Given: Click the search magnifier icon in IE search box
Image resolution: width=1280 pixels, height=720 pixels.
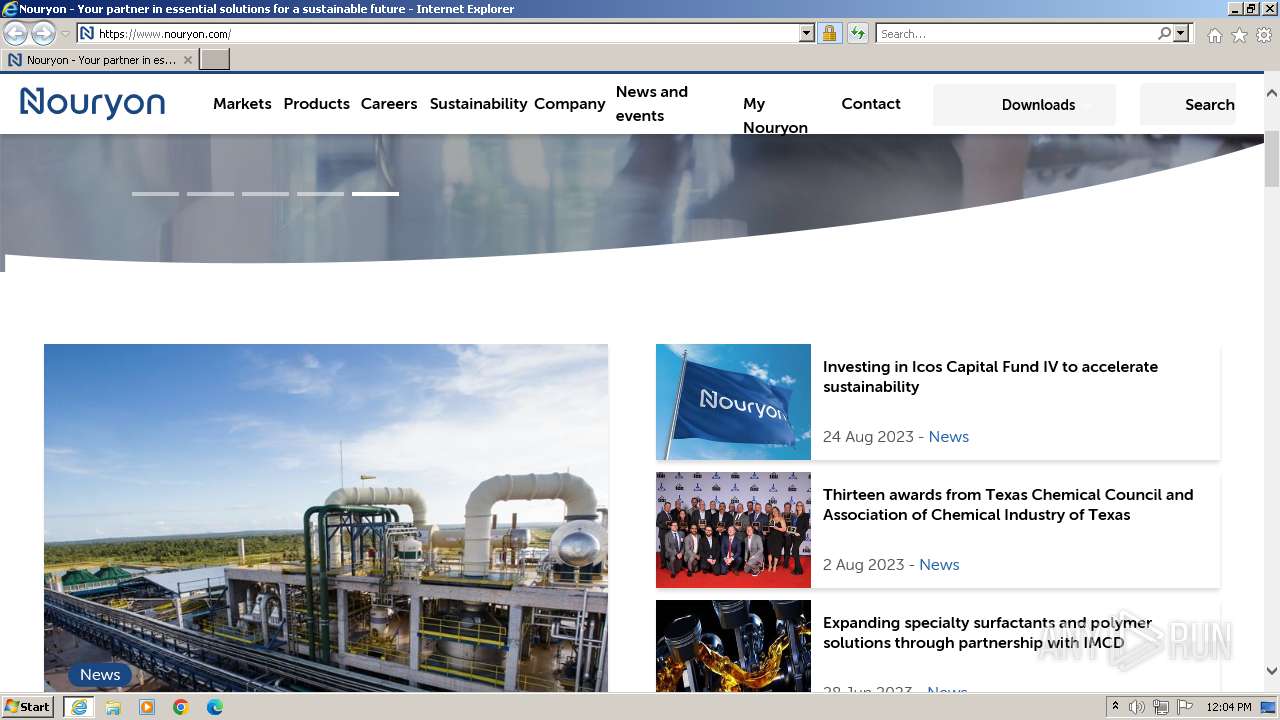Looking at the screenshot, I should point(1165,34).
